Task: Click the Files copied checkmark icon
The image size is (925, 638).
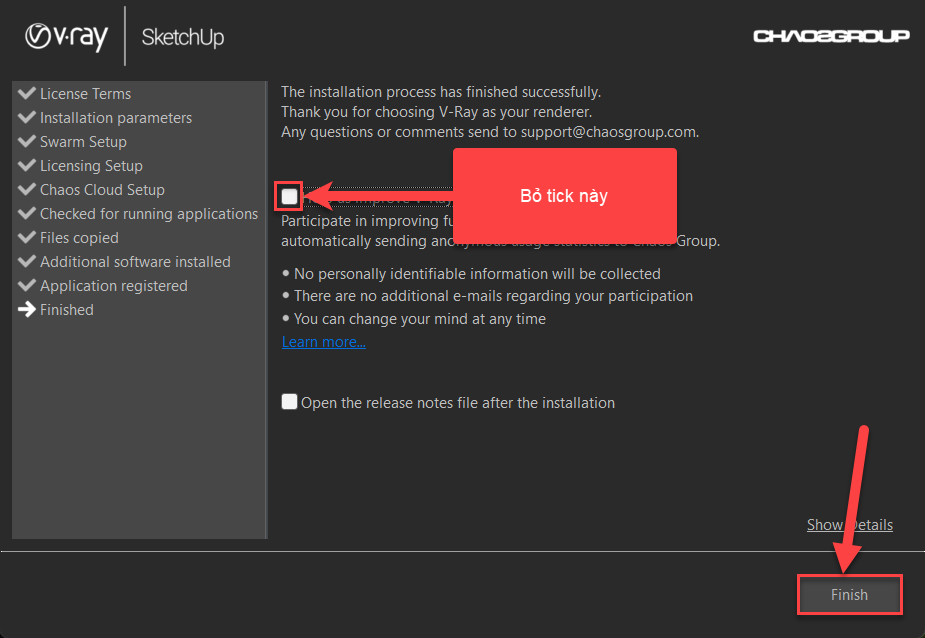Action: point(27,237)
